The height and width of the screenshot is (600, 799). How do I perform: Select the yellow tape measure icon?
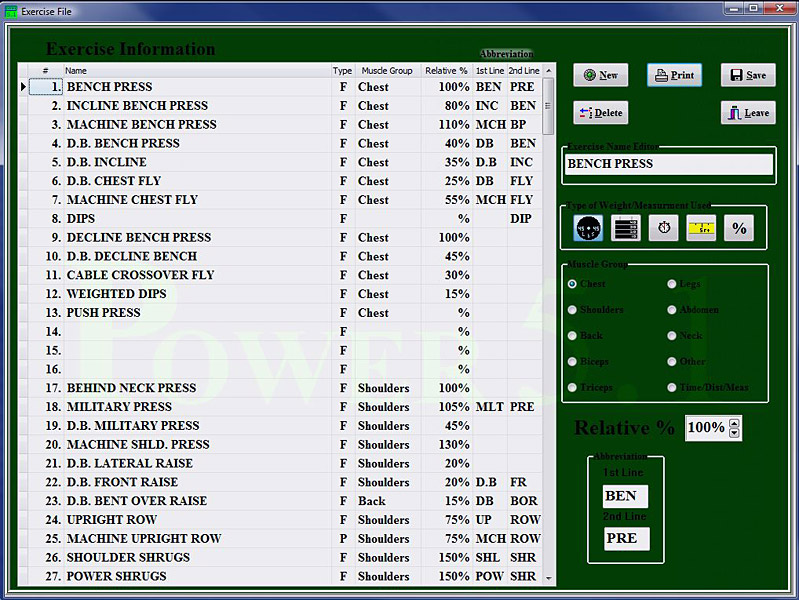click(x=701, y=228)
